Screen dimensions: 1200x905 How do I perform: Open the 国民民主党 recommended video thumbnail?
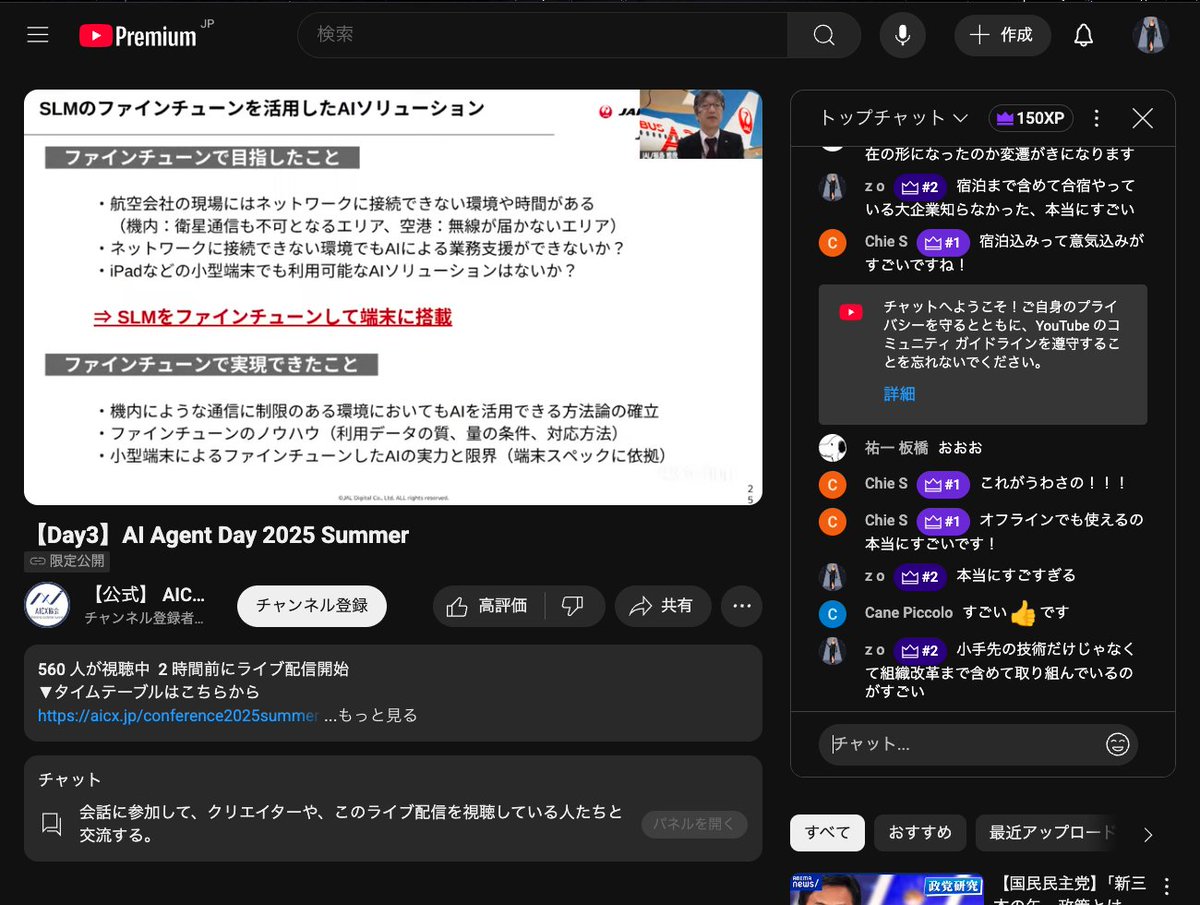888,889
